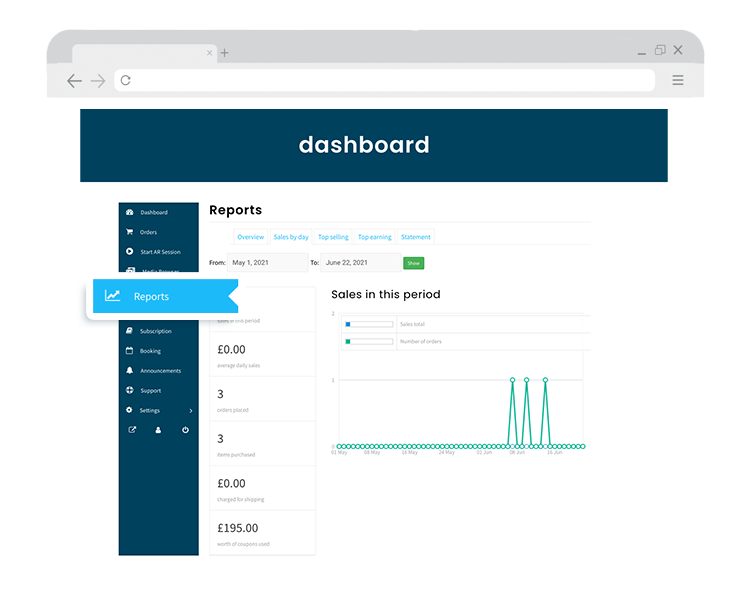The image size is (748, 592).
Task: Toggle the Number of orders legend entry
Action: pos(421,342)
